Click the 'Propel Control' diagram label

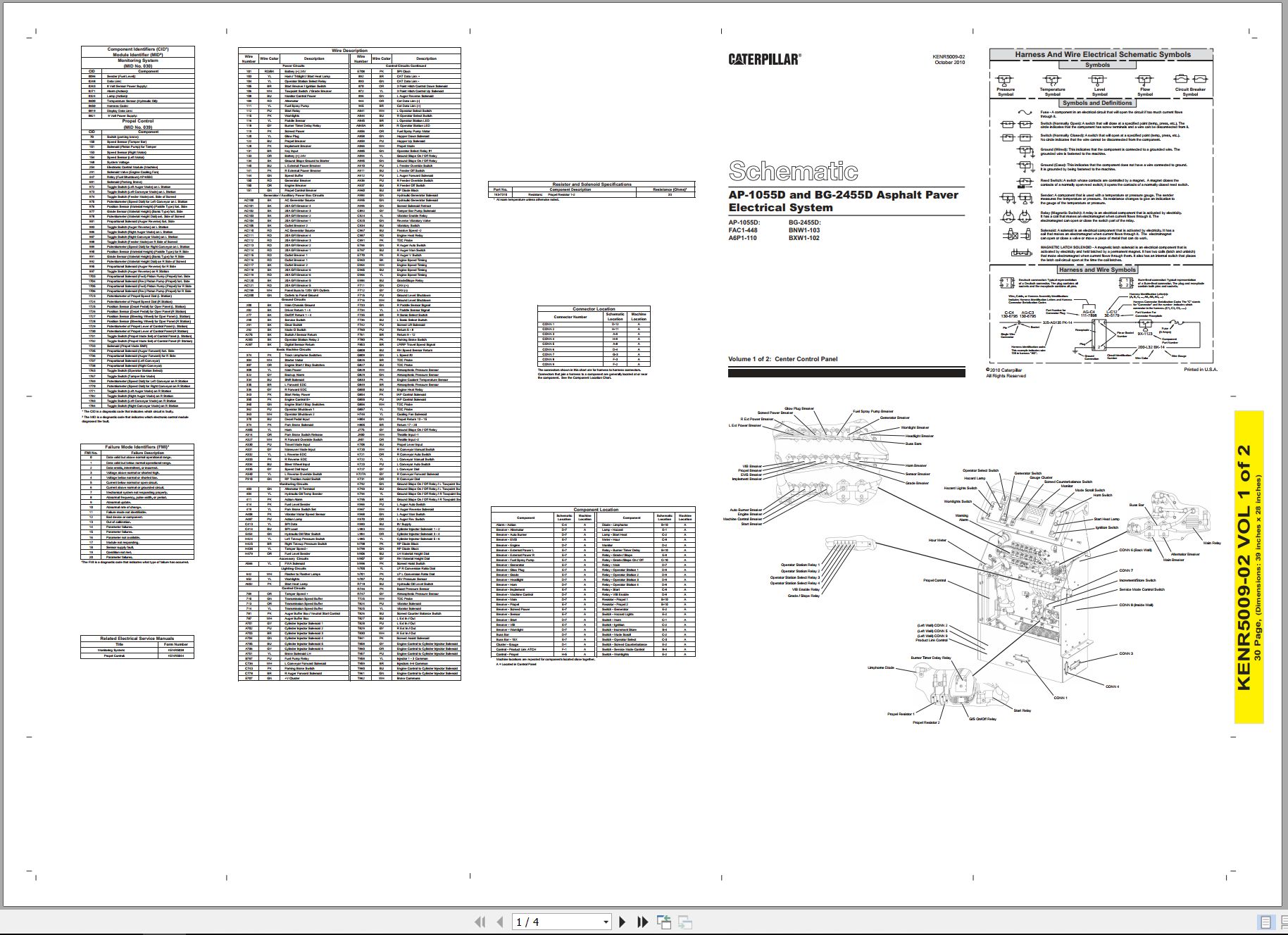(934, 581)
